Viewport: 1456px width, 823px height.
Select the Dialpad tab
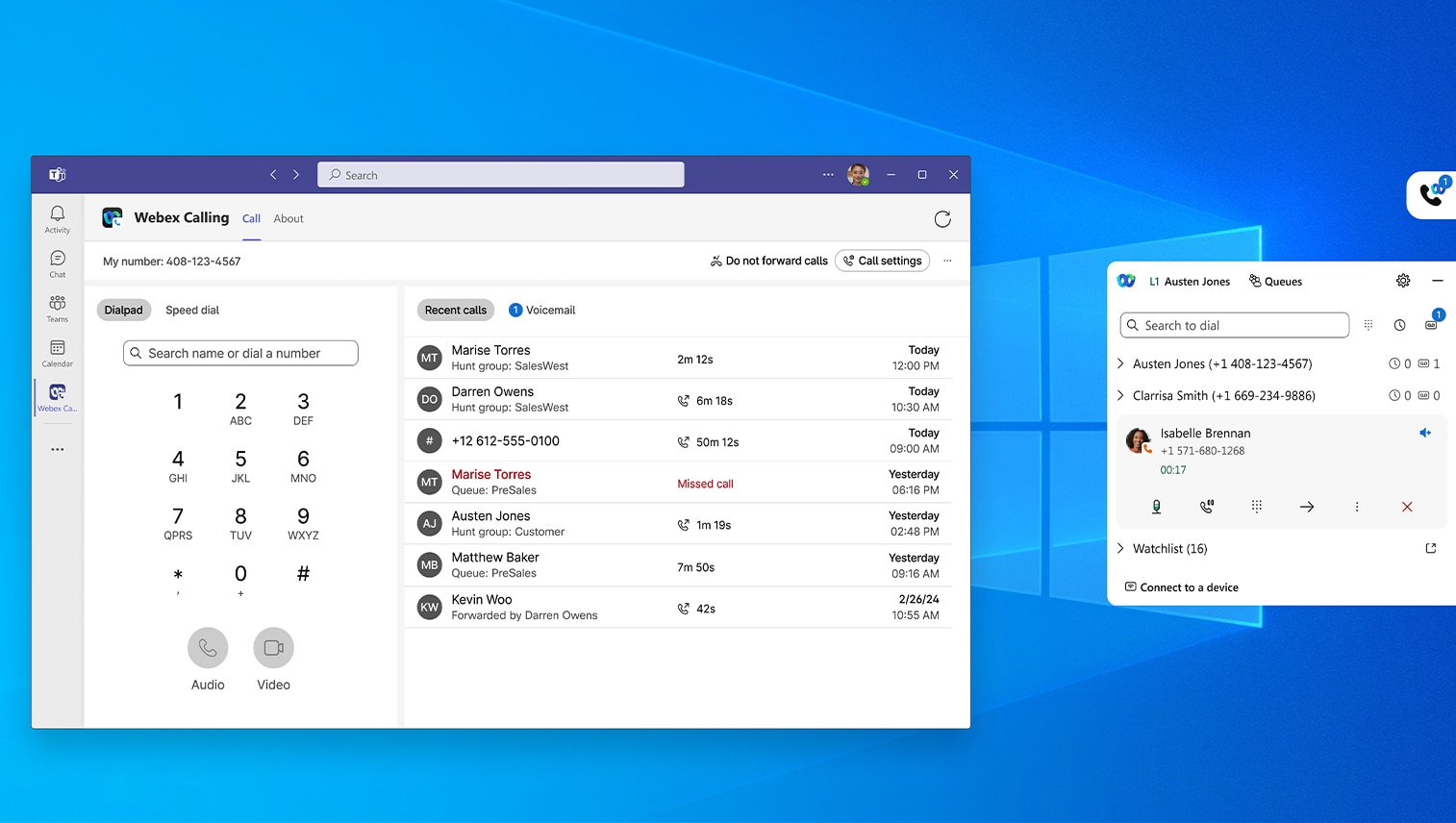pyautogui.click(x=123, y=310)
